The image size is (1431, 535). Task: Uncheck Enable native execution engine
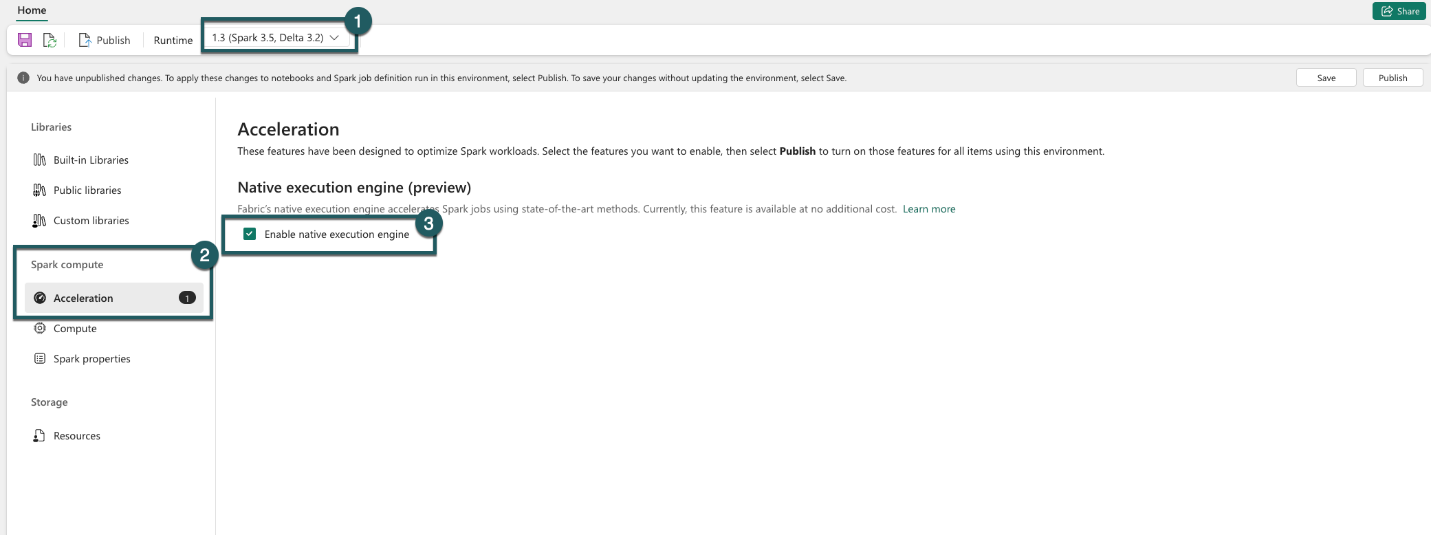tap(250, 234)
